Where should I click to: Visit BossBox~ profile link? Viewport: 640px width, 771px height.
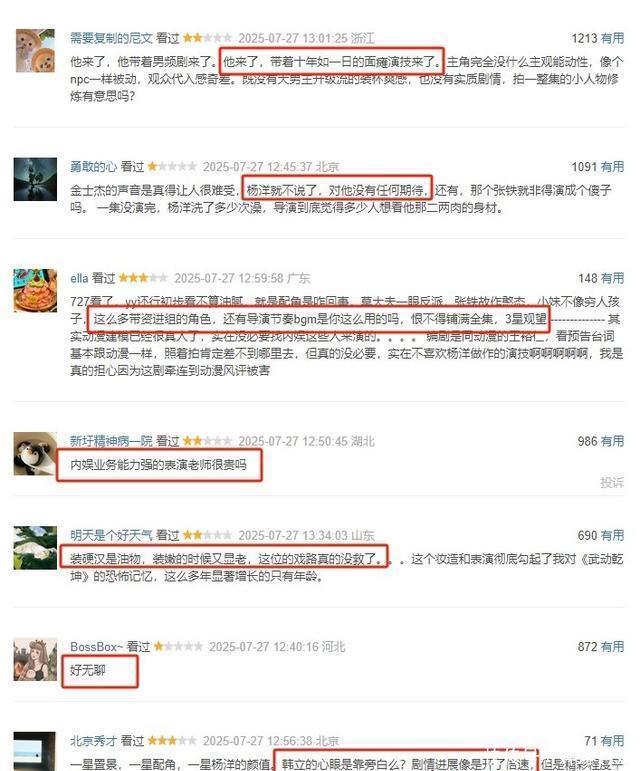coord(96,647)
